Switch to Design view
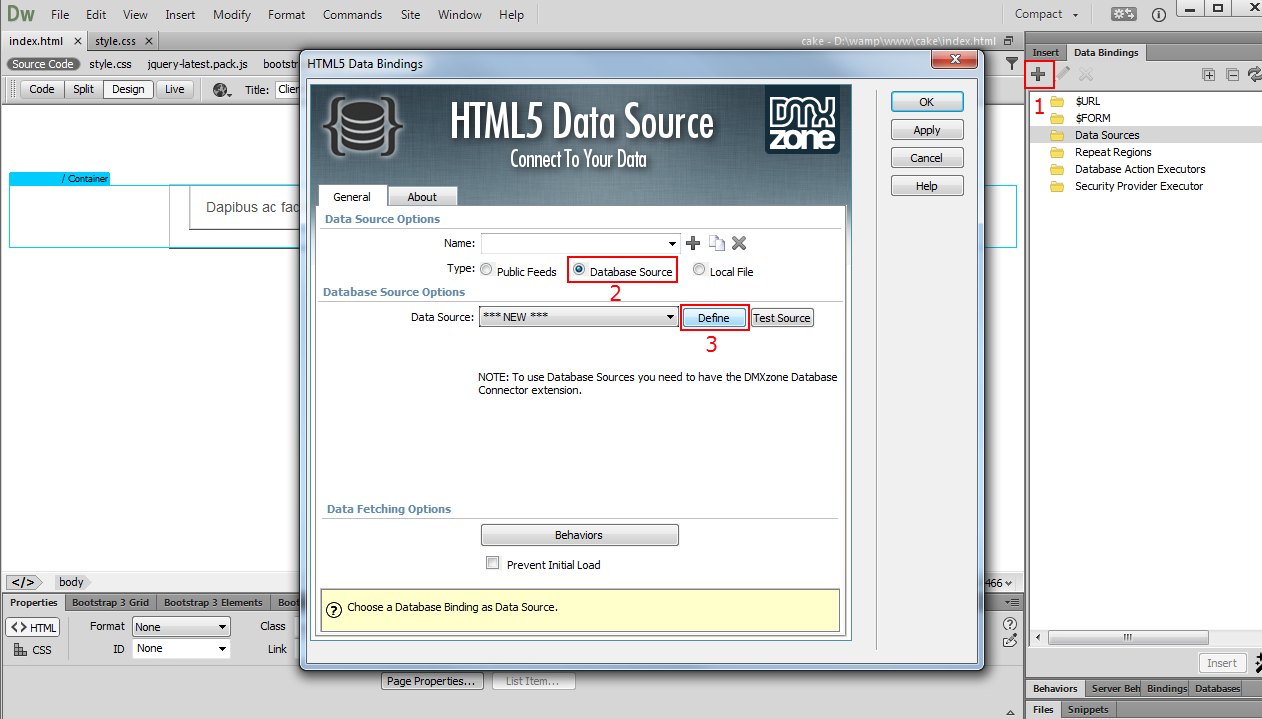The image size is (1262, 719). pos(128,89)
